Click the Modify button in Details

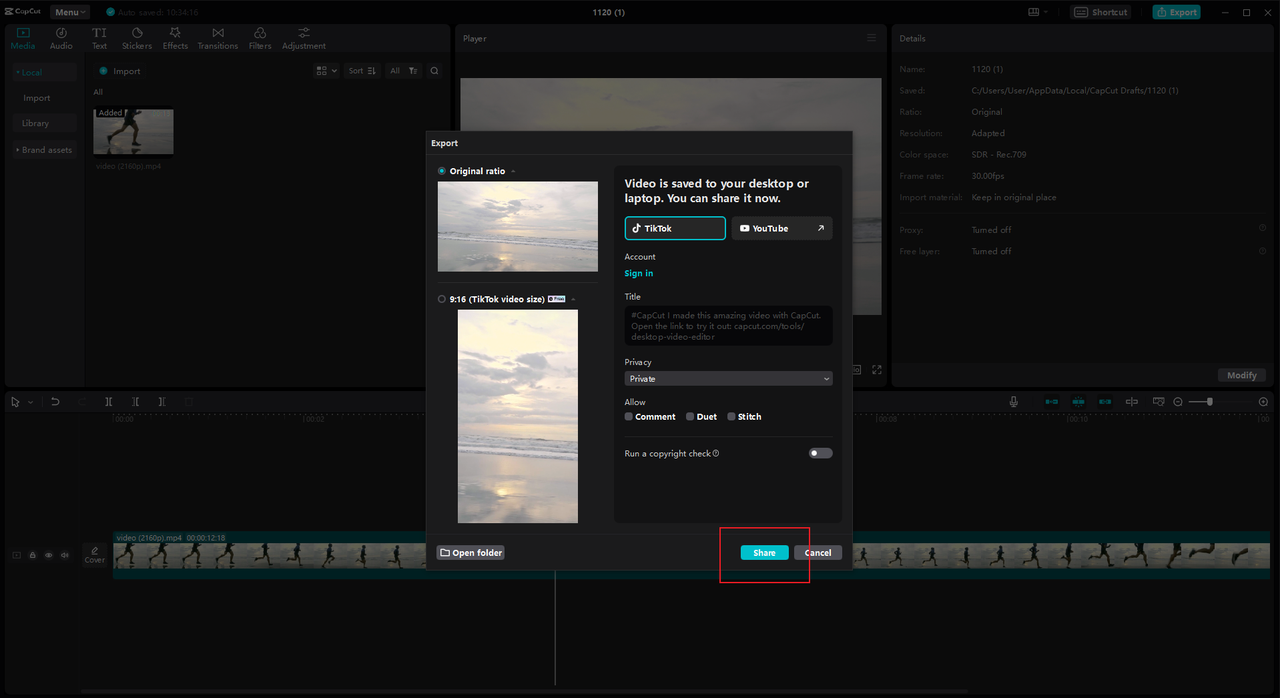pyautogui.click(x=1242, y=375)
